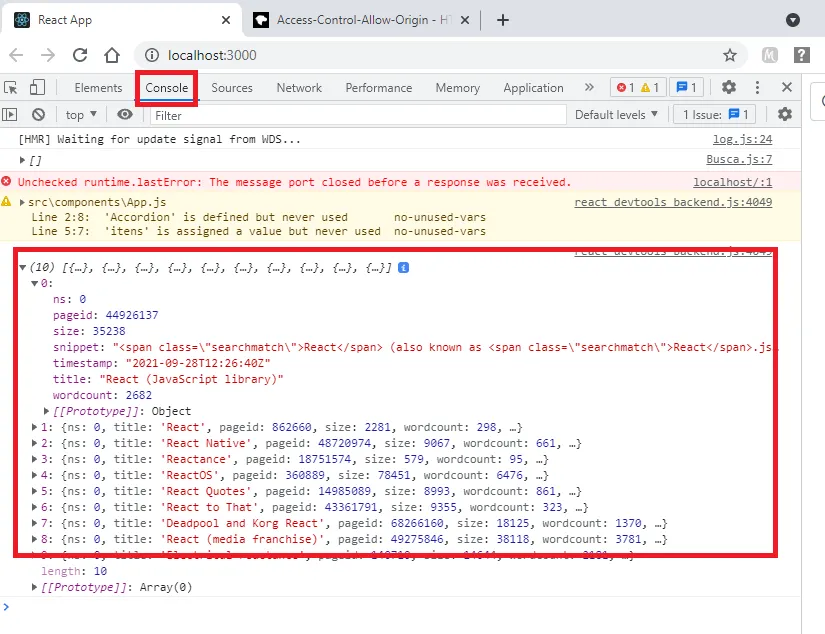Open the top context dropdown
The image size is (825, 634).
coord(81,115)
